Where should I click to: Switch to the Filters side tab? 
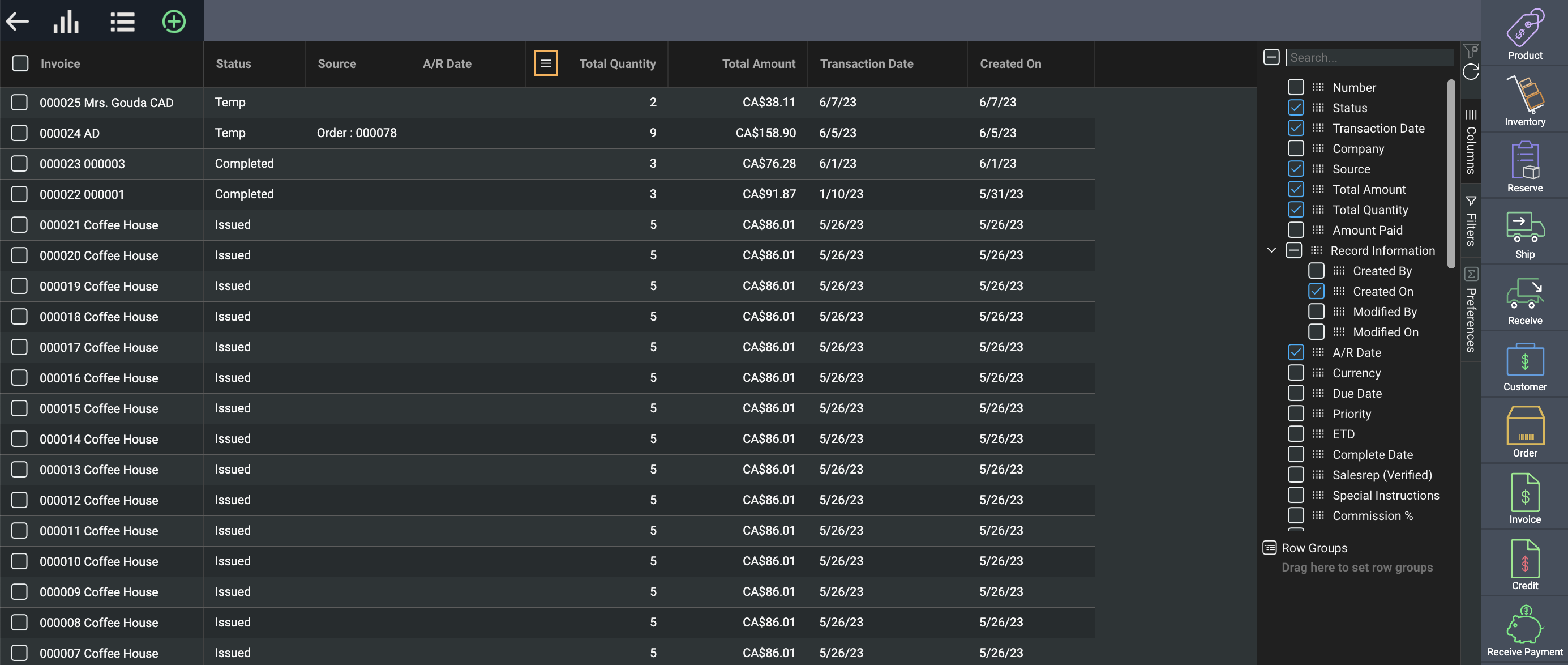[x=1471, y=221]
